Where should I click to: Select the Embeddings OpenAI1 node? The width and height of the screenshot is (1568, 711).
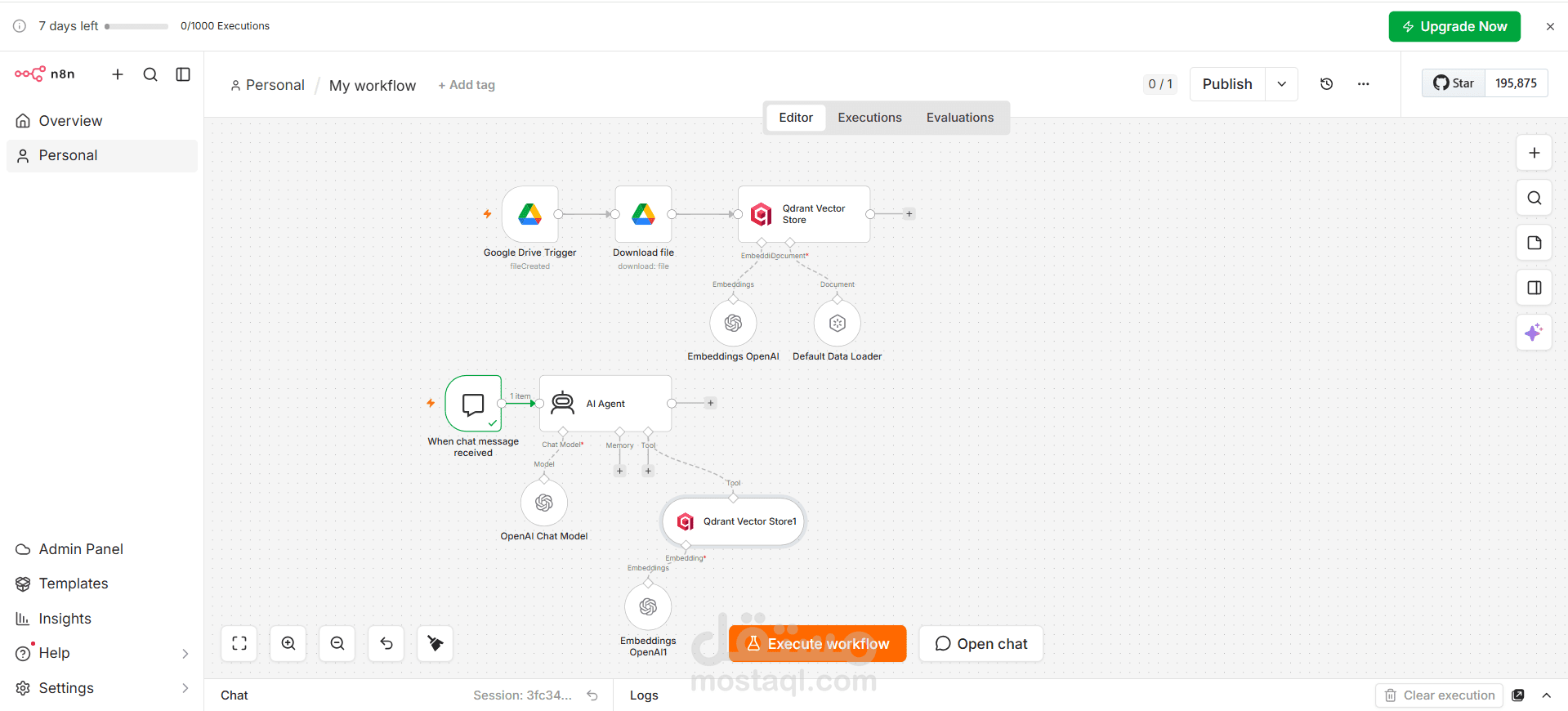click(648, 607)
